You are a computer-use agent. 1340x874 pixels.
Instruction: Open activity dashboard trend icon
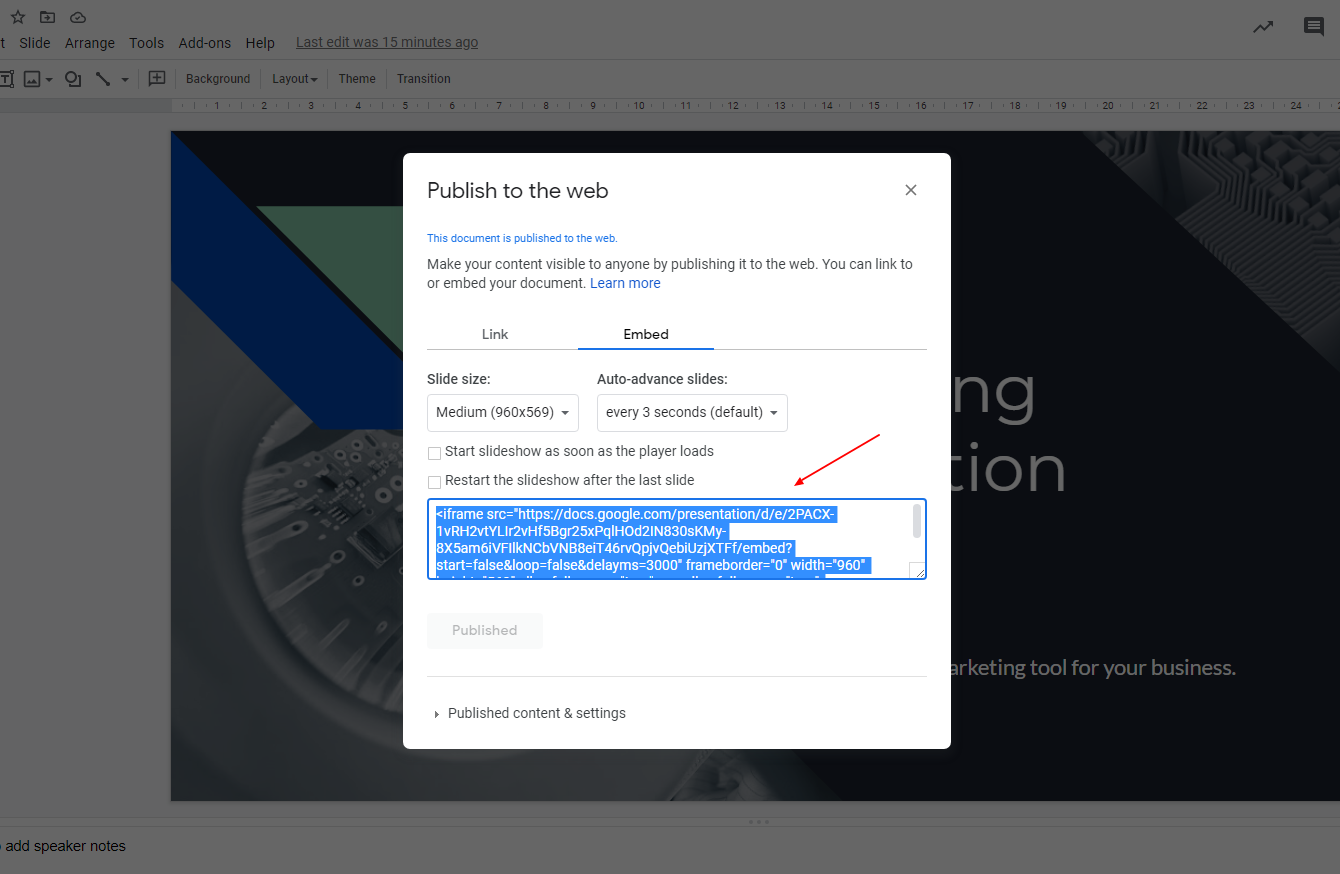click(1263, 27)
